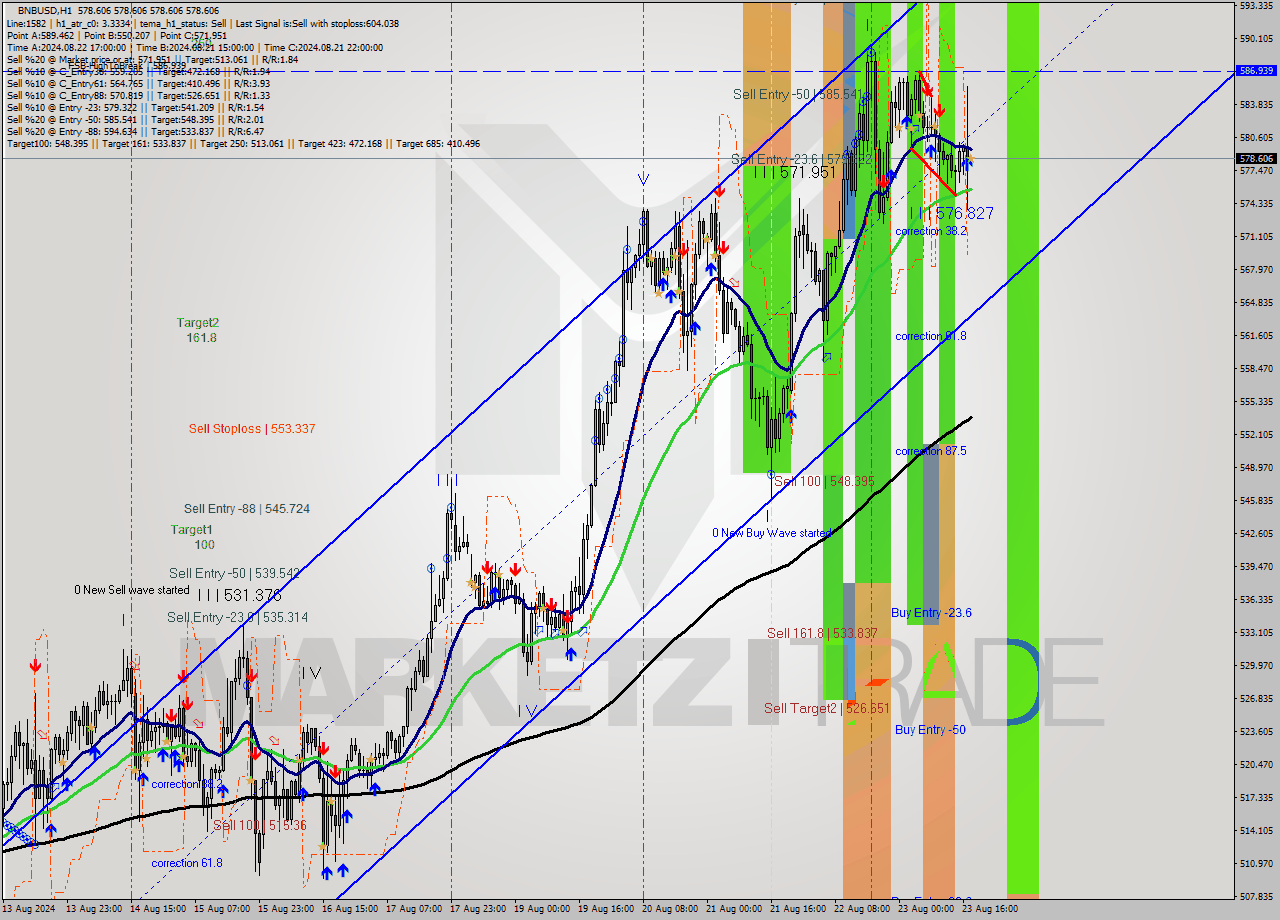Click the 'Sell Entry -50 | 585.541' chart label
Screen dimensions: 1280x920
797,94
